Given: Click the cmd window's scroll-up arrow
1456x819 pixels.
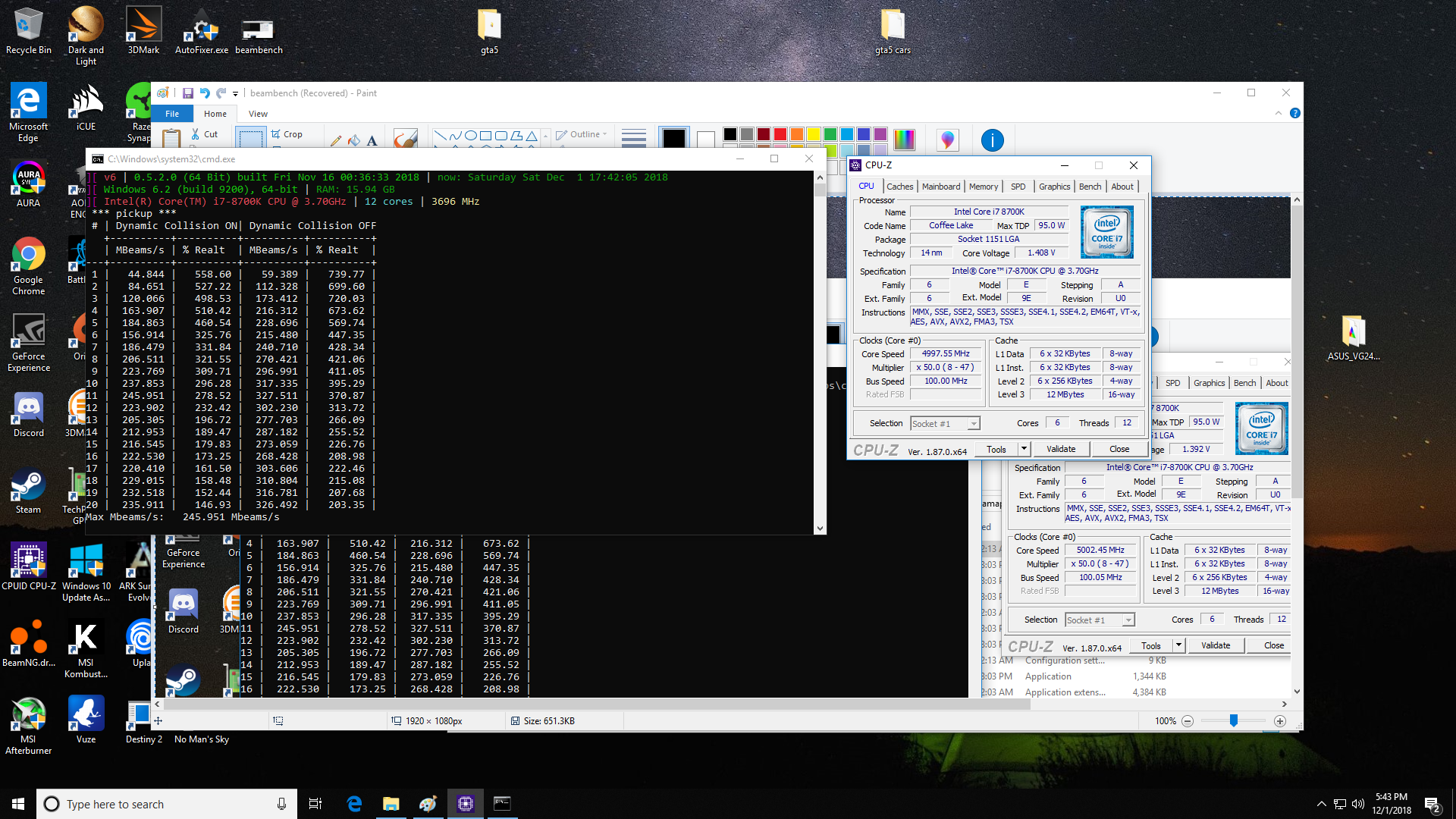Looking at the screenshot, I should click(820, 177).
